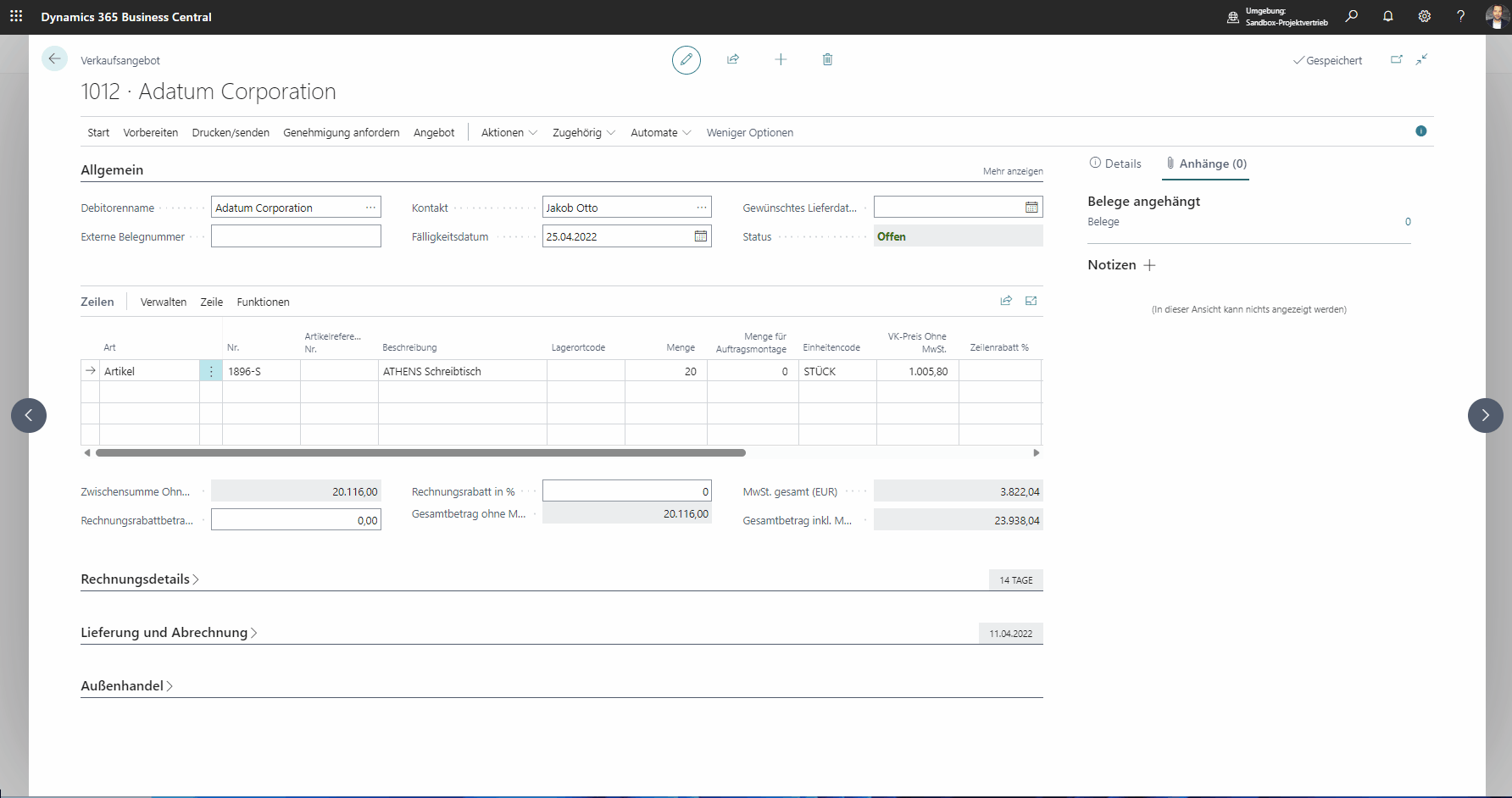
Task: Open the environment indicator icon
Action: point(1233,17)
